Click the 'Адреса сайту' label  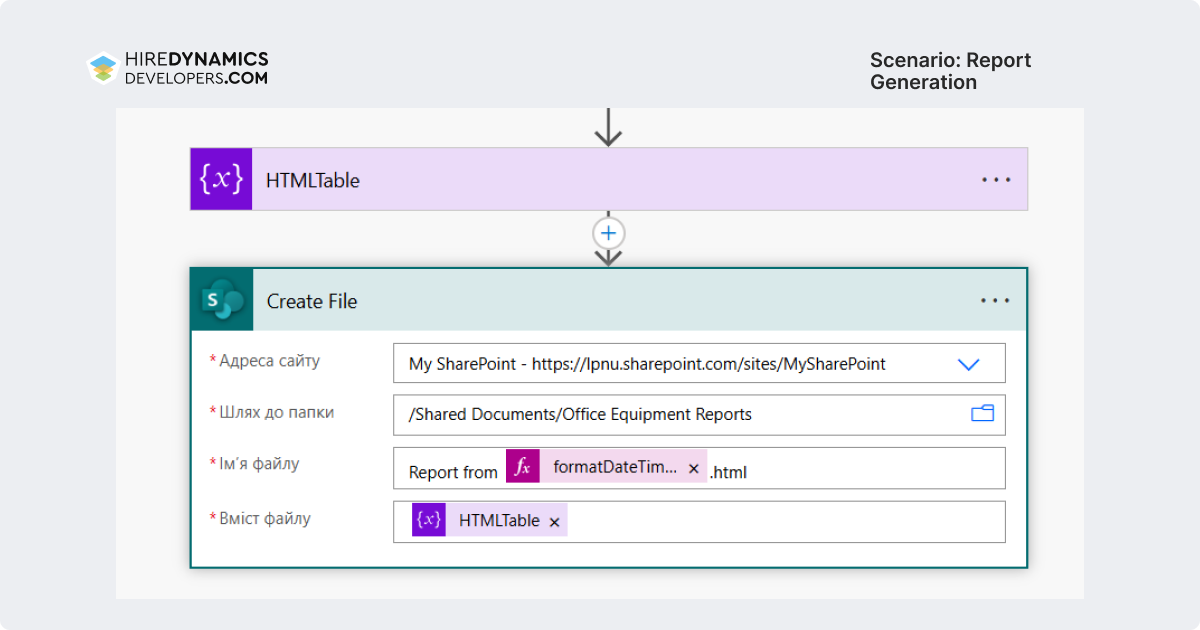coord(270,361)
